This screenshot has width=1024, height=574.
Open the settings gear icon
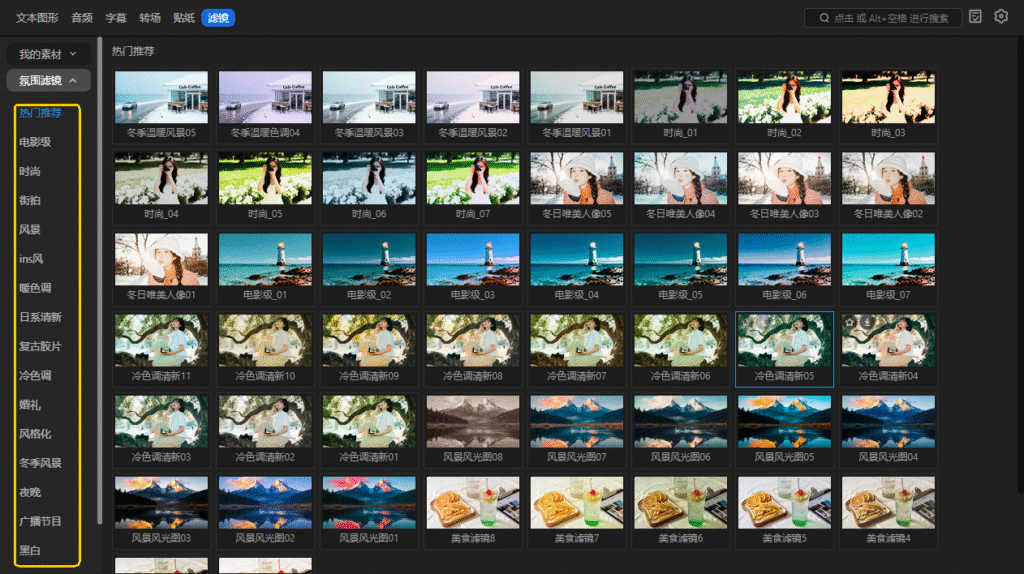click(1001, 17)
